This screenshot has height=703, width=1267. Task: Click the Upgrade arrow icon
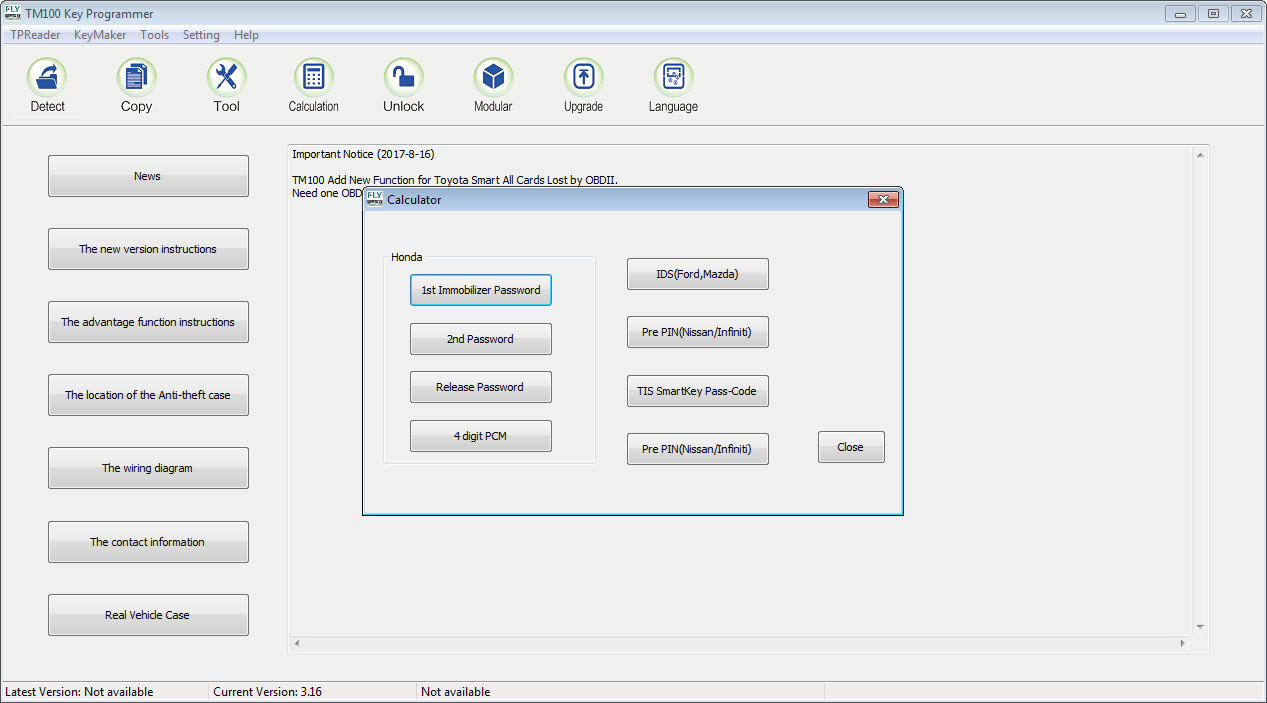pyautogui.click(x=583, y=77)
